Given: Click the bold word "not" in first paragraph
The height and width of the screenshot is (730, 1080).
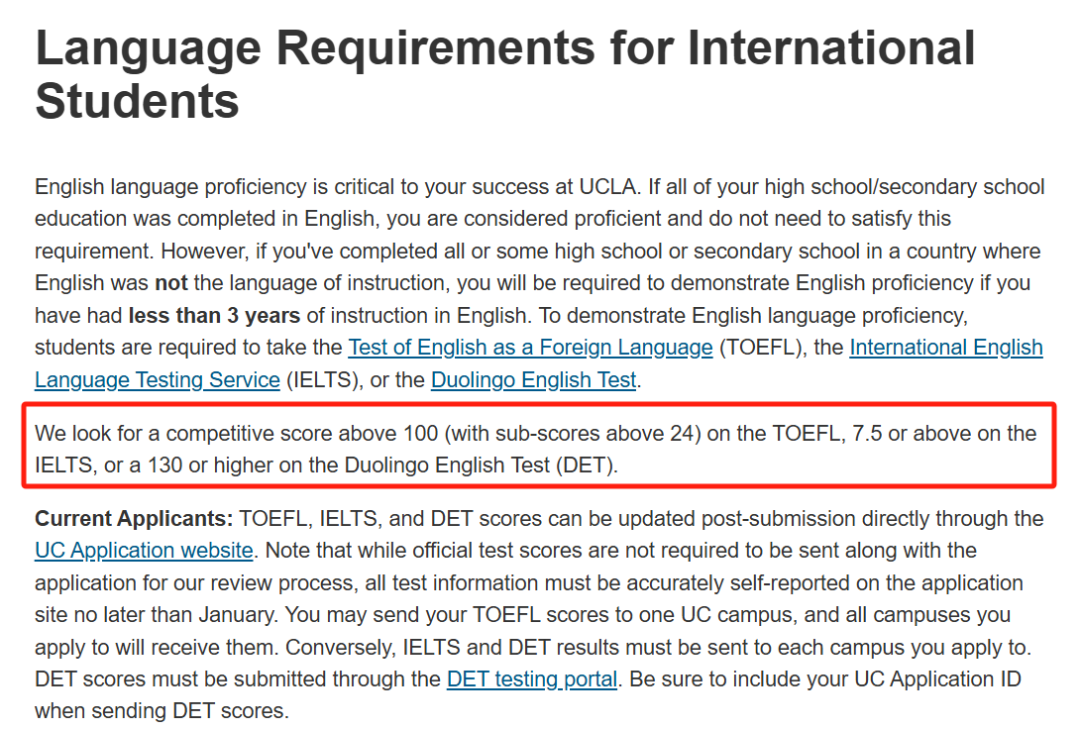Looking at the screenshot, I should point(173,284).
